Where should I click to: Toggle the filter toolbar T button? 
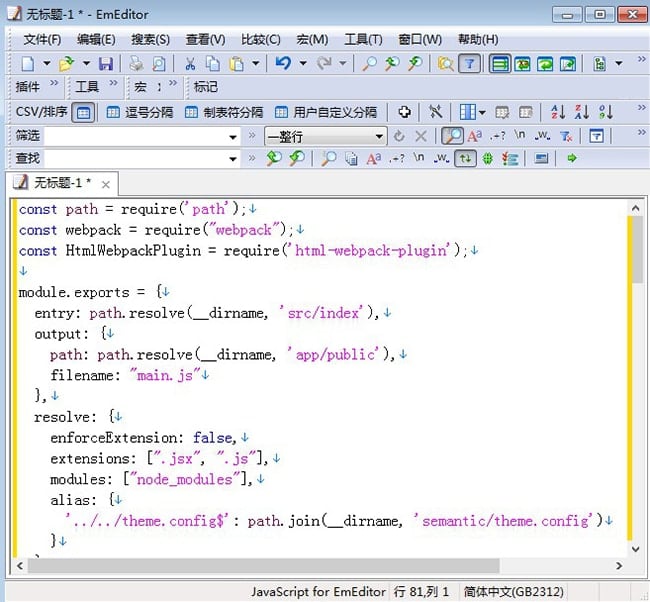click(x=469, y=64)
